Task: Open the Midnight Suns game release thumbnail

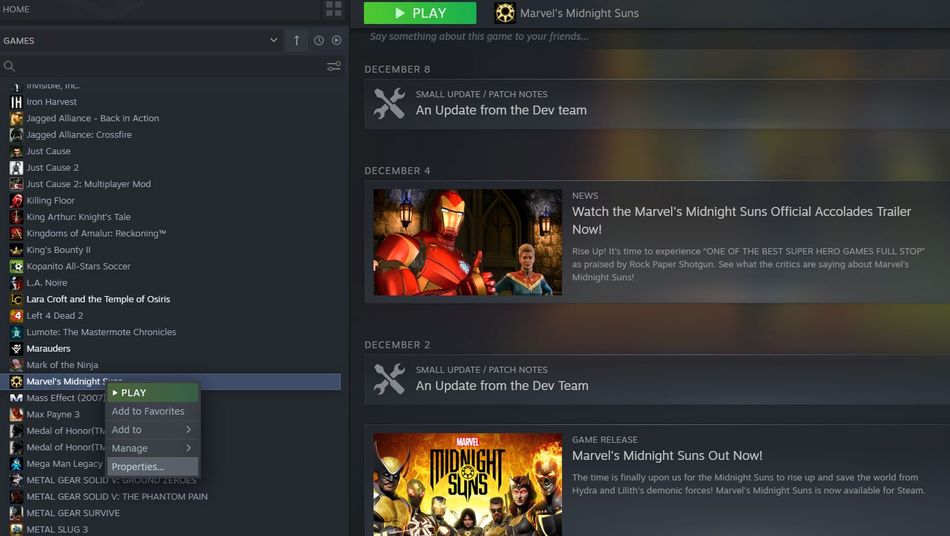Action: [x=467, y=484]
